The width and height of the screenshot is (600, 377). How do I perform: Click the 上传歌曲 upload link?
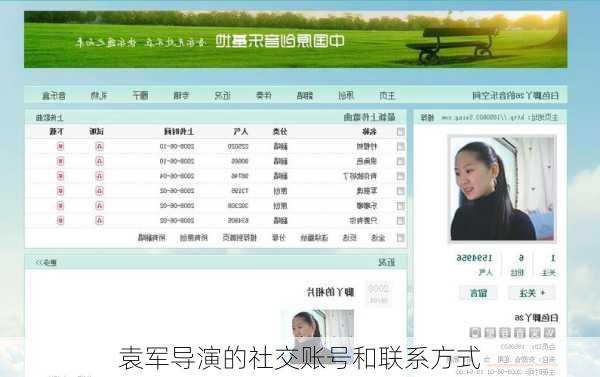pos(49,118)
